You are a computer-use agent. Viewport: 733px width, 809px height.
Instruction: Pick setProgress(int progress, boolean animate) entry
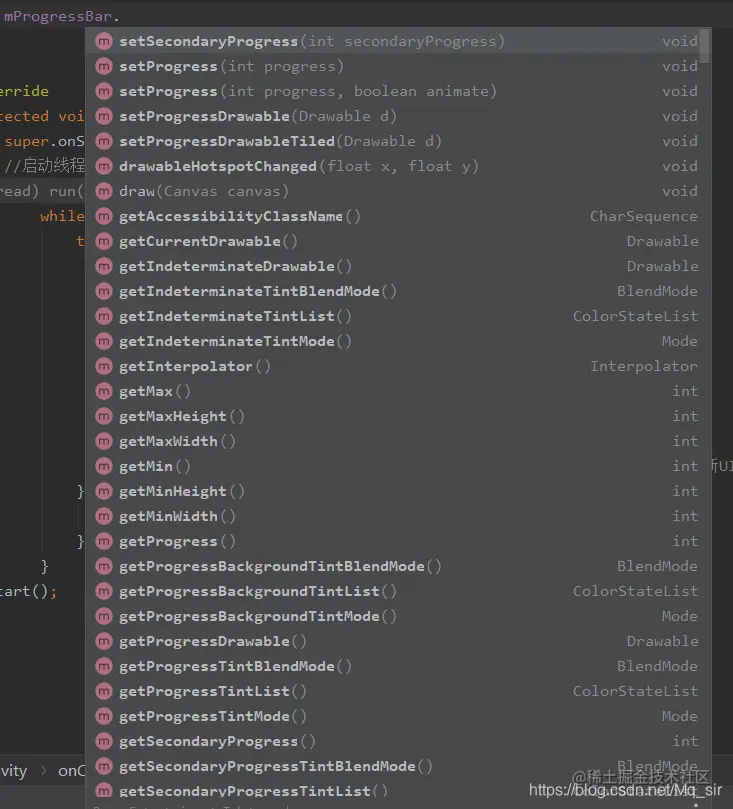point(396,91)
